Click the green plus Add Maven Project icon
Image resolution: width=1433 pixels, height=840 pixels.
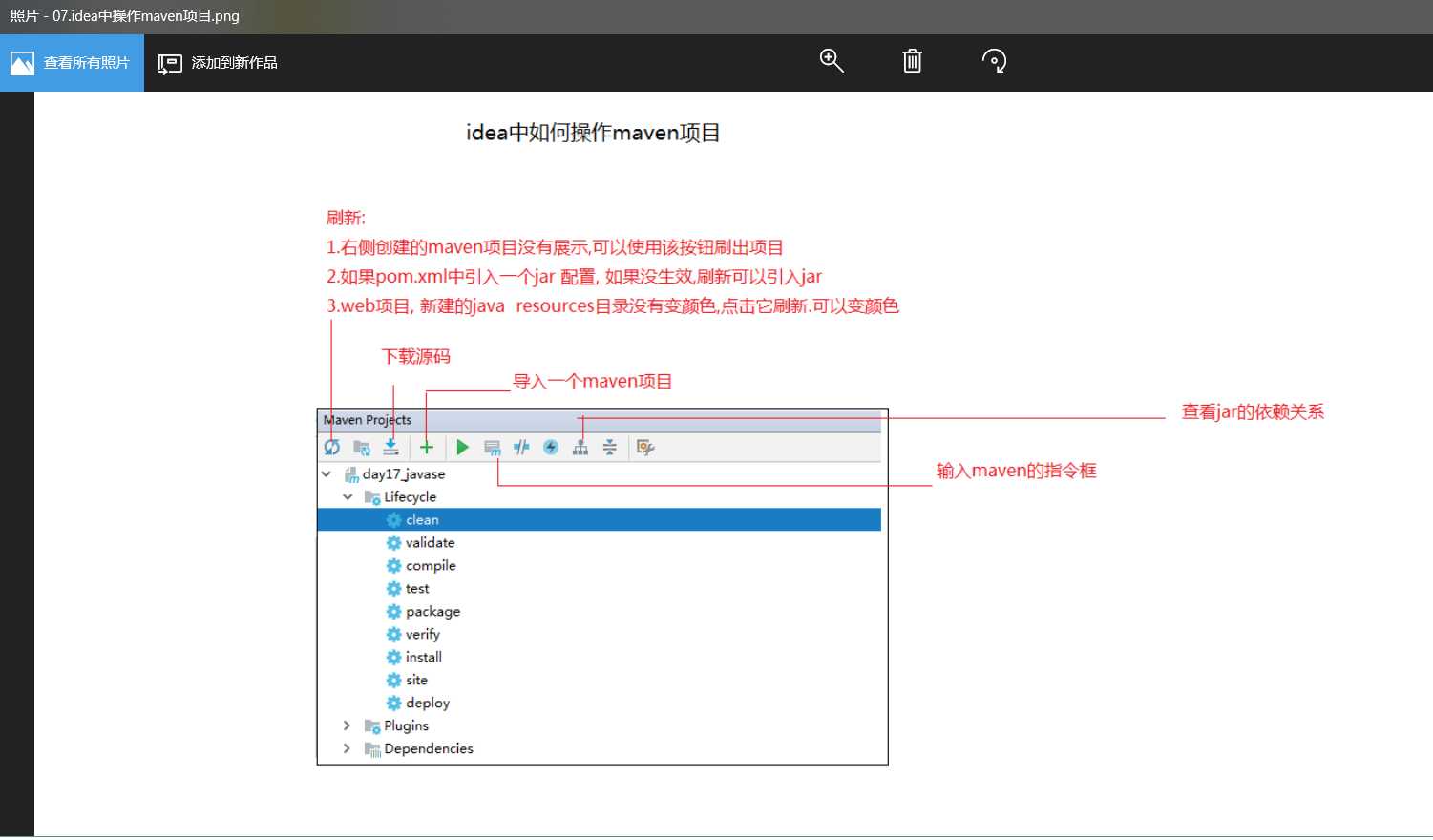pos(427,447)
